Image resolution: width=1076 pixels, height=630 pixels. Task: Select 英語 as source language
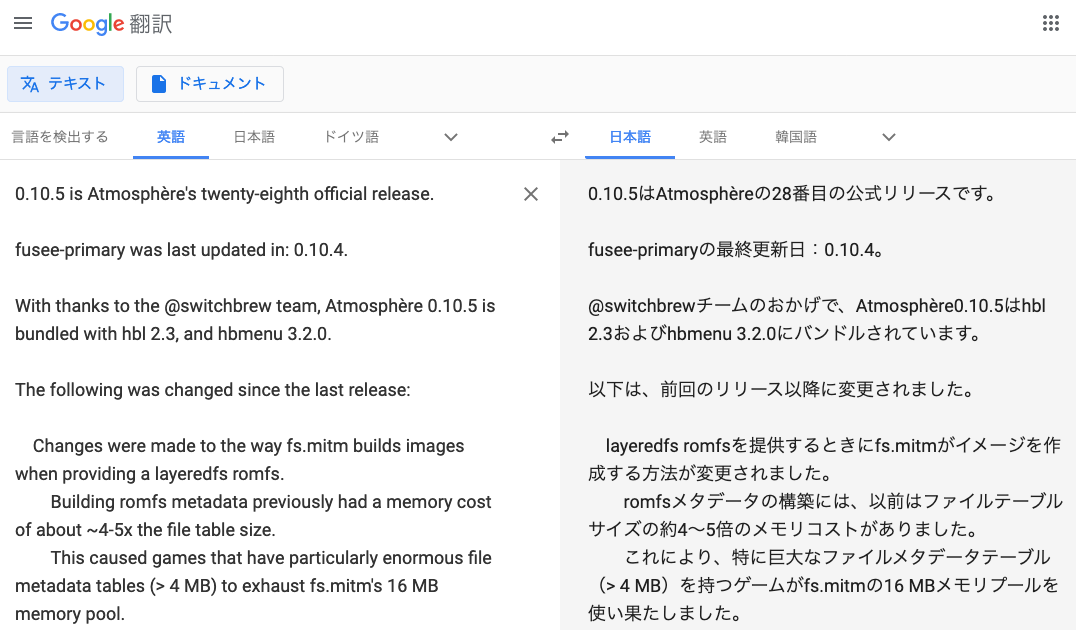coord(171,137)
